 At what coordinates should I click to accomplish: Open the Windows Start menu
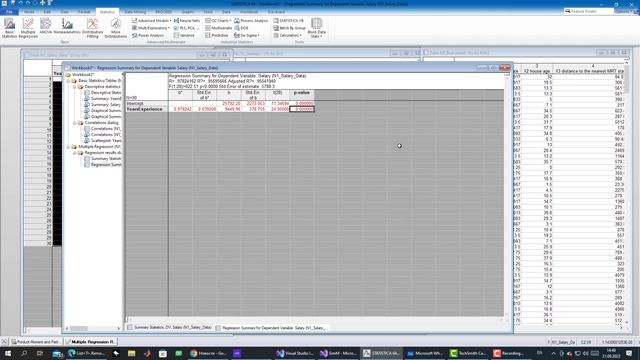[7, 353]
